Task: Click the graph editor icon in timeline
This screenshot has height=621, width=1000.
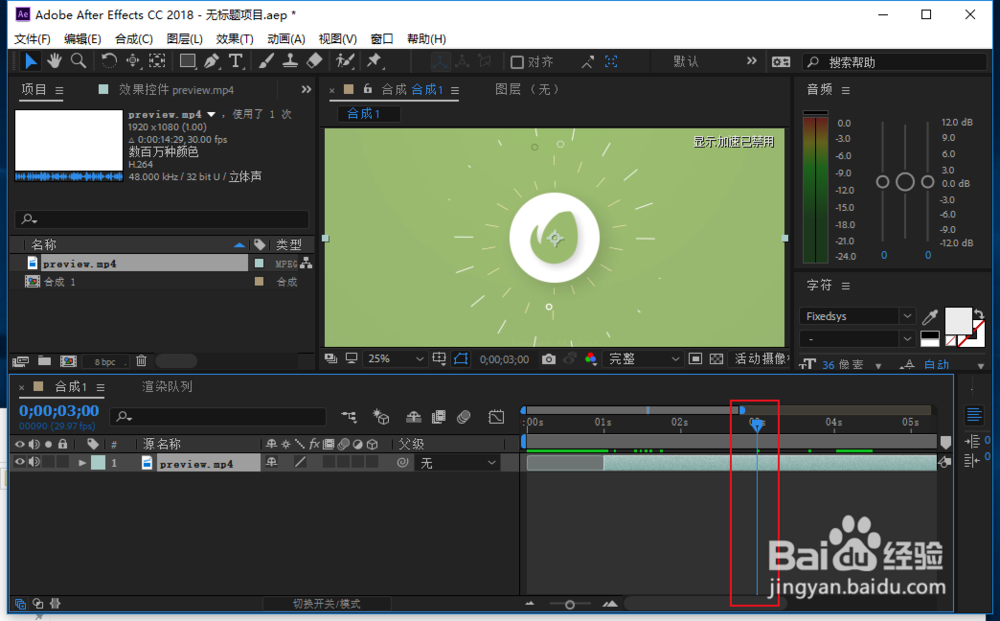Action: point(496,417)
